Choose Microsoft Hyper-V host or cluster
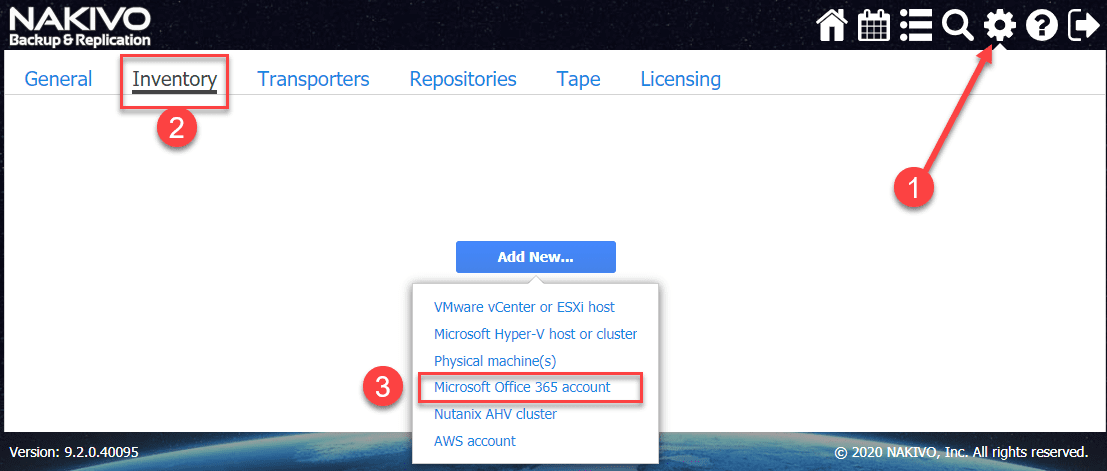1107x471 pixels. (536, 334)
